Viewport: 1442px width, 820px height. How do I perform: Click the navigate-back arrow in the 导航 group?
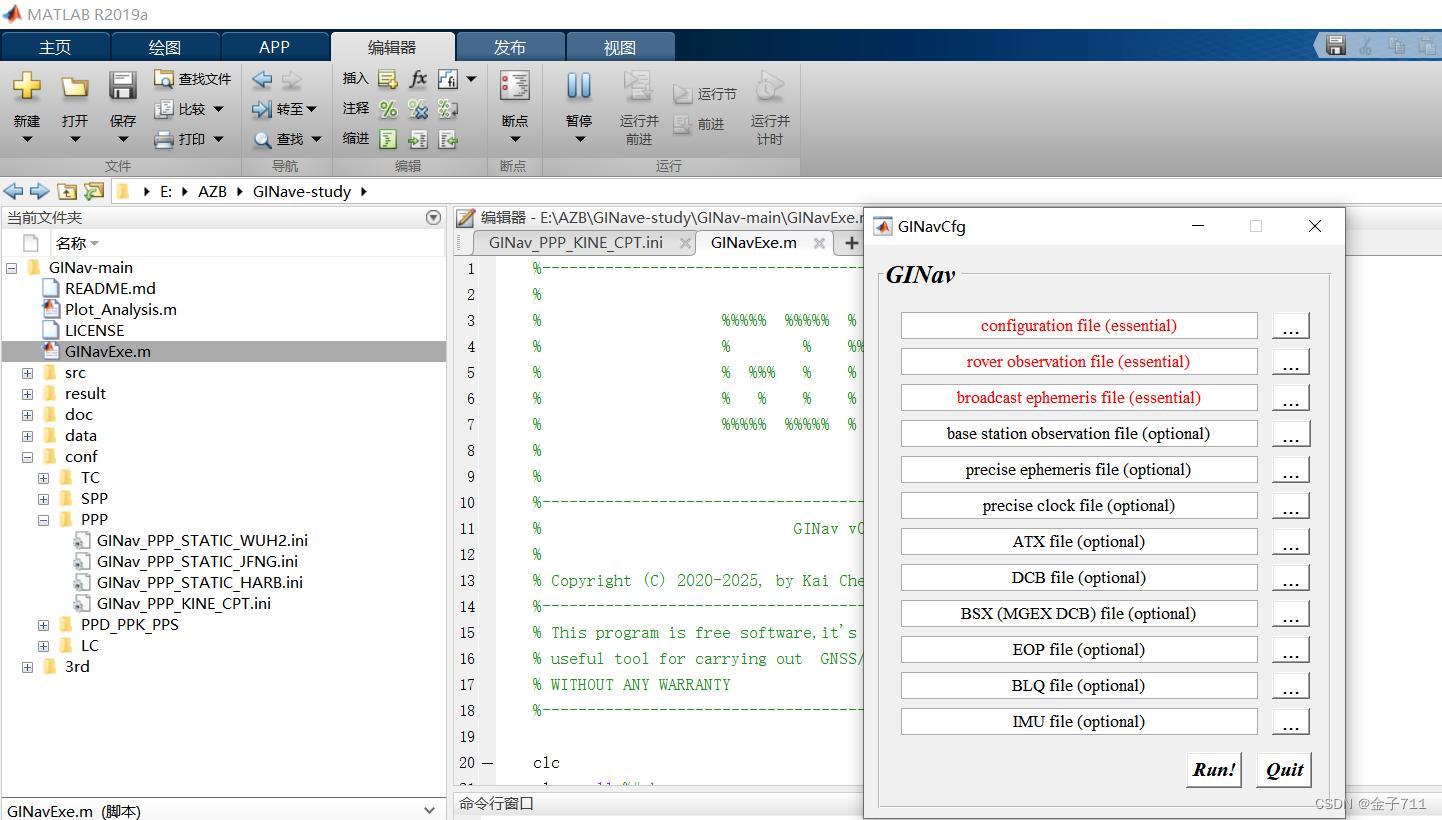click(x=262, y=79)
